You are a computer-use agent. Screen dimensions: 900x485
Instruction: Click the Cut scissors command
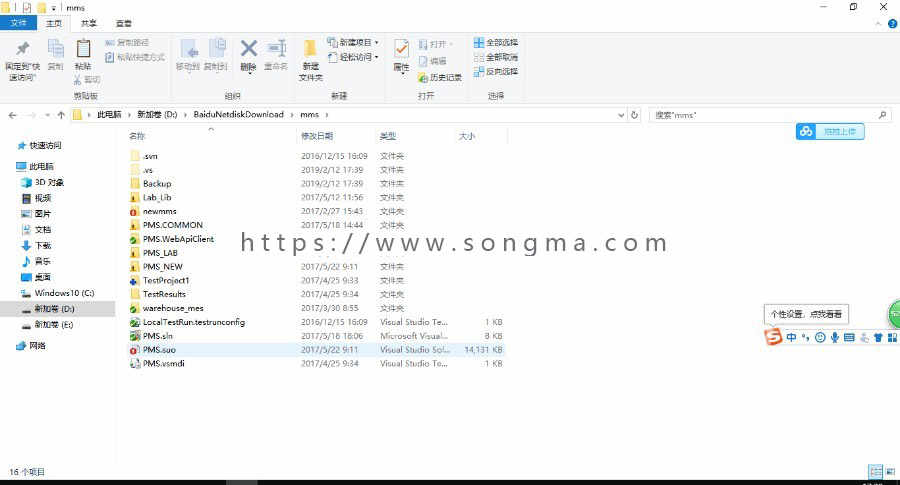tap(87, 79)
